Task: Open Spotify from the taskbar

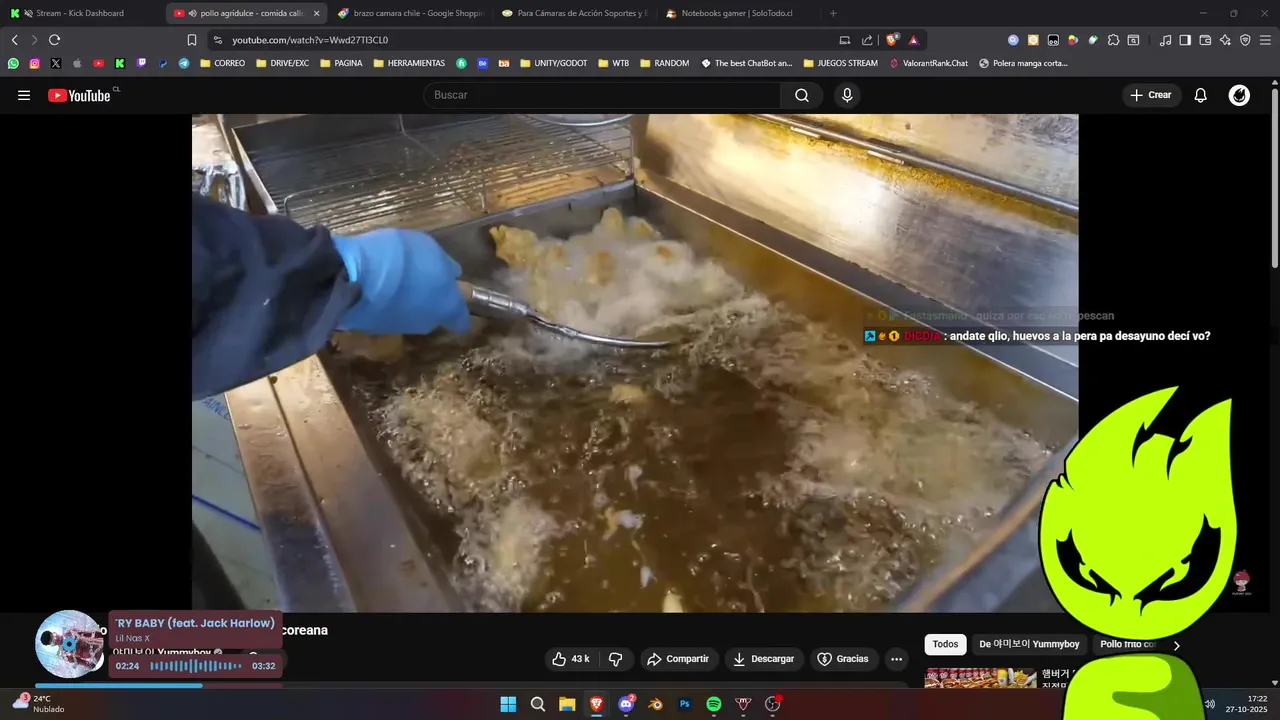Action: (714, 704)
